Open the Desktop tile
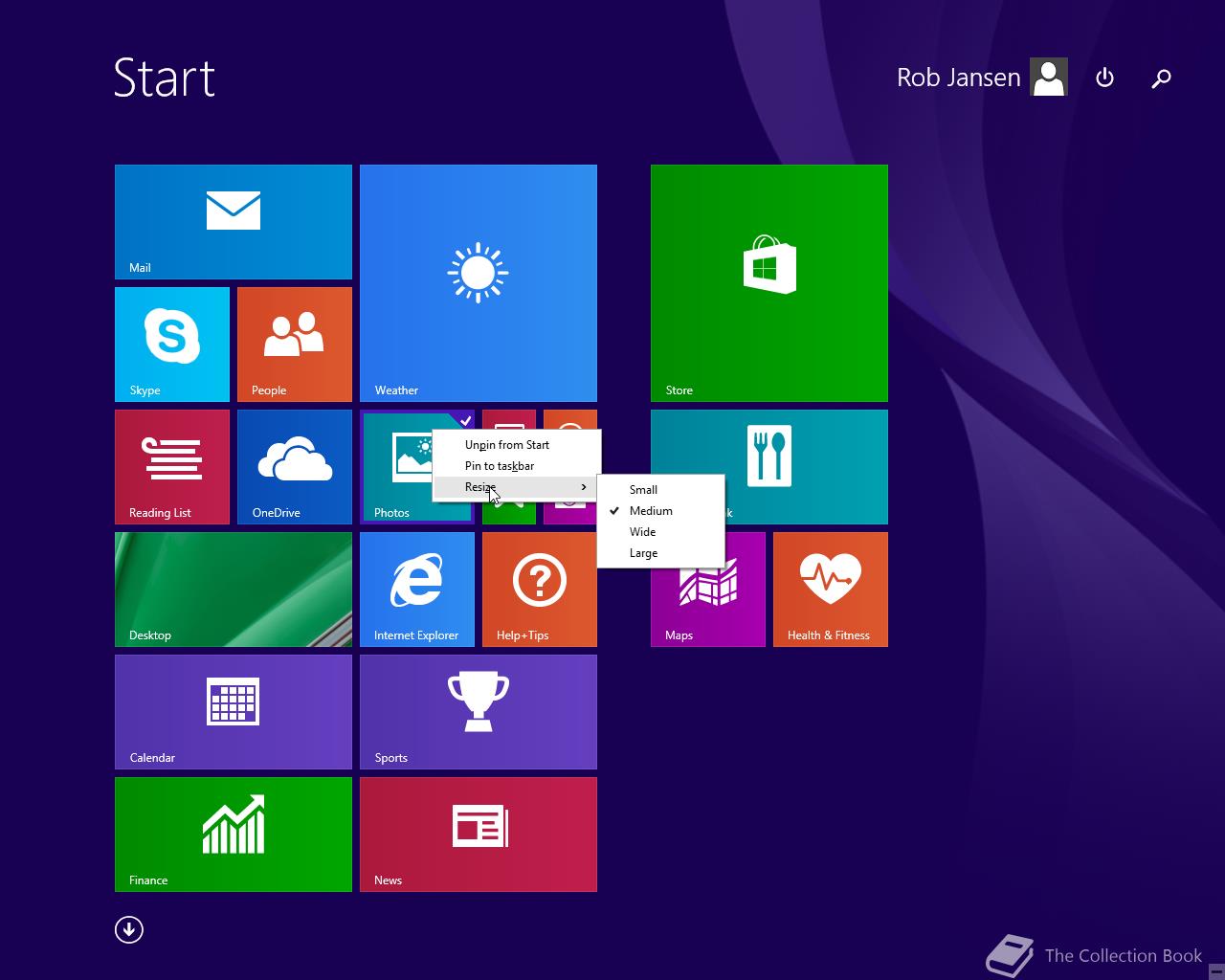The width and height of the screenshot is (1225, 980). pyautogui.click(x=234, y=590)
